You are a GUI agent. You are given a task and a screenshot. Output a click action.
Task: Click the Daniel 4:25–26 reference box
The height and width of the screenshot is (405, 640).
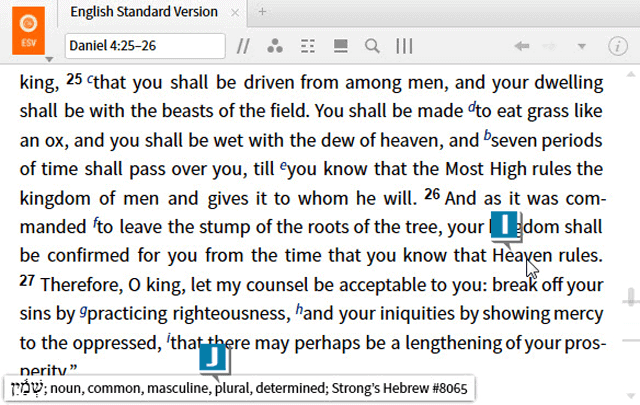(145, 46)
